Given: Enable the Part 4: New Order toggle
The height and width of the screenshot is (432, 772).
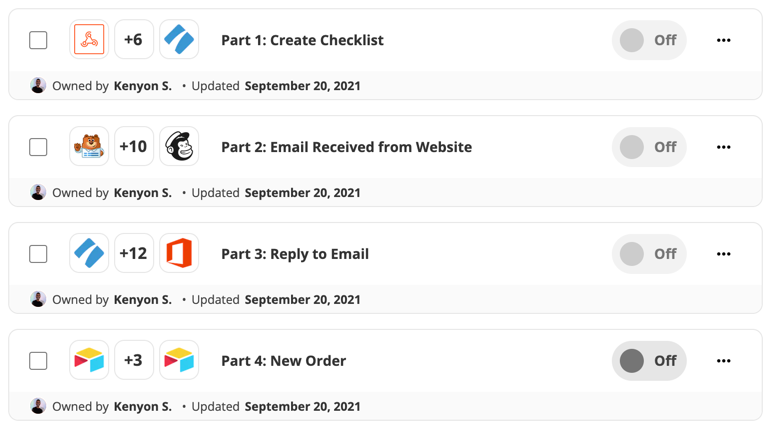Looking at the screenshot, I should click(648, 361).
